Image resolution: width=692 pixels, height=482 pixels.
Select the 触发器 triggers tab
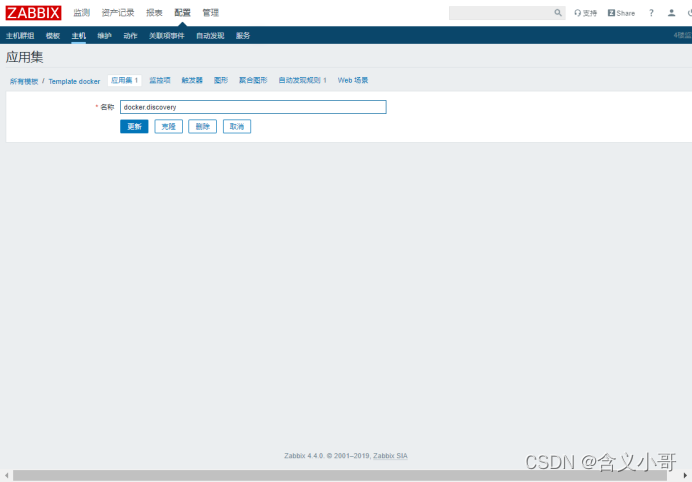(x=192, y=80)
